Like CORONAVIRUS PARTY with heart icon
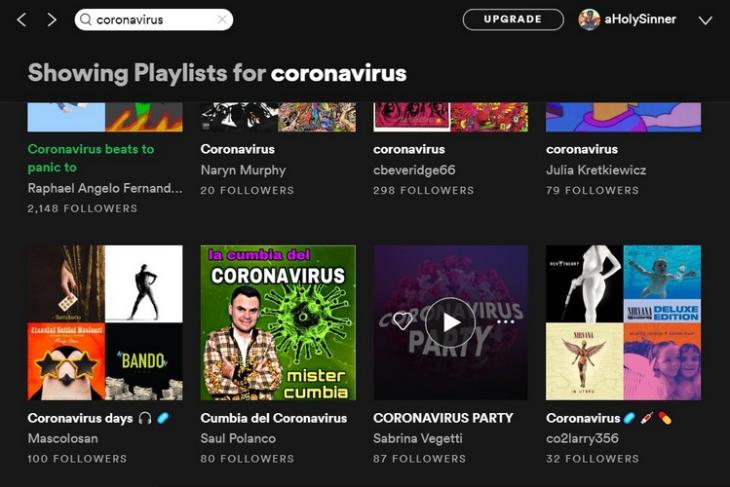 point(402,321)
